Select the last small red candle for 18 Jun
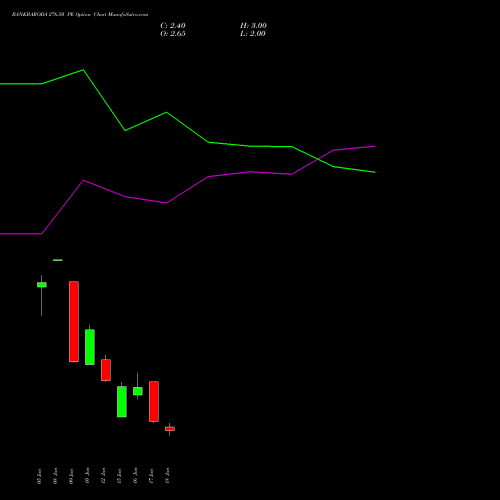500x500 pixels. 170,429
